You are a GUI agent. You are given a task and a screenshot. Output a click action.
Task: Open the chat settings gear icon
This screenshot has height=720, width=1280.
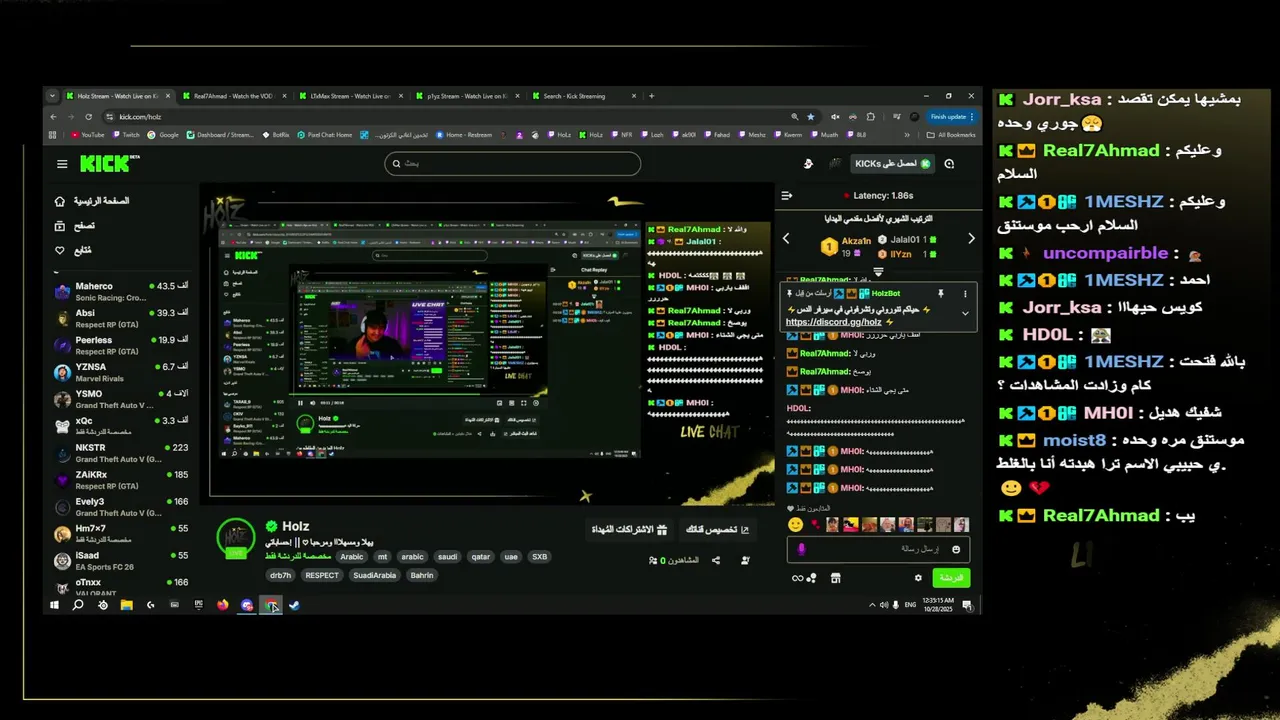918,578
